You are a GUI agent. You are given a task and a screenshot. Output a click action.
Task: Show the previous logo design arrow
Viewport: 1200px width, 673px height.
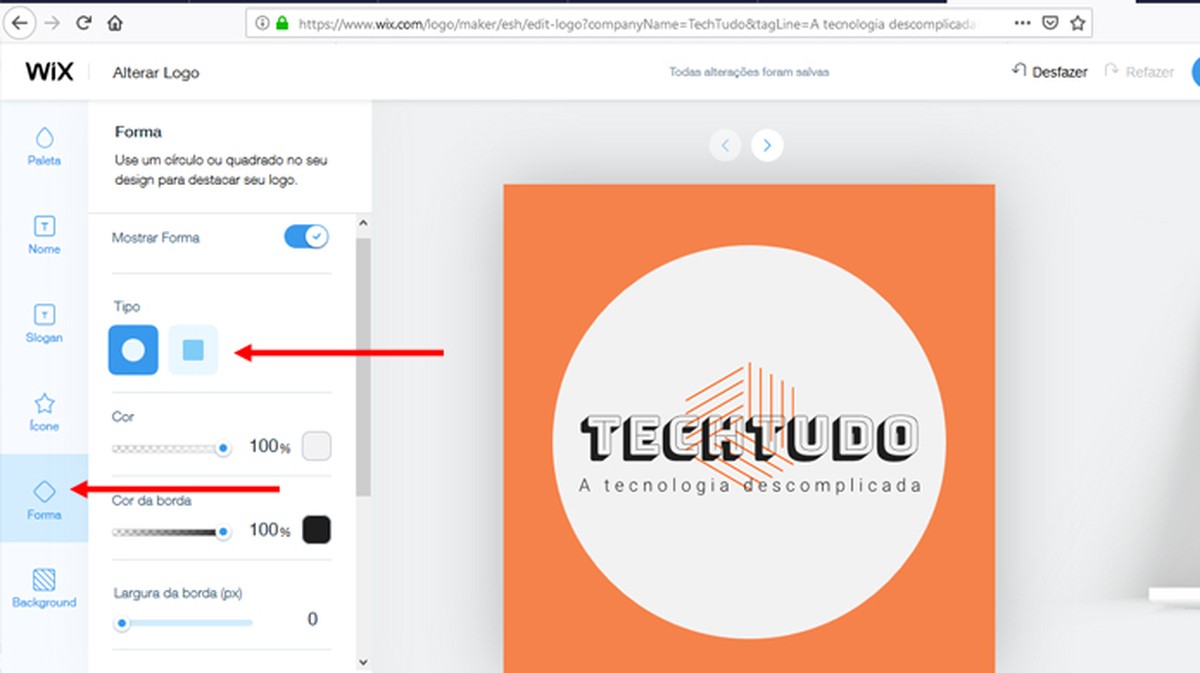[x=725, y=145]
